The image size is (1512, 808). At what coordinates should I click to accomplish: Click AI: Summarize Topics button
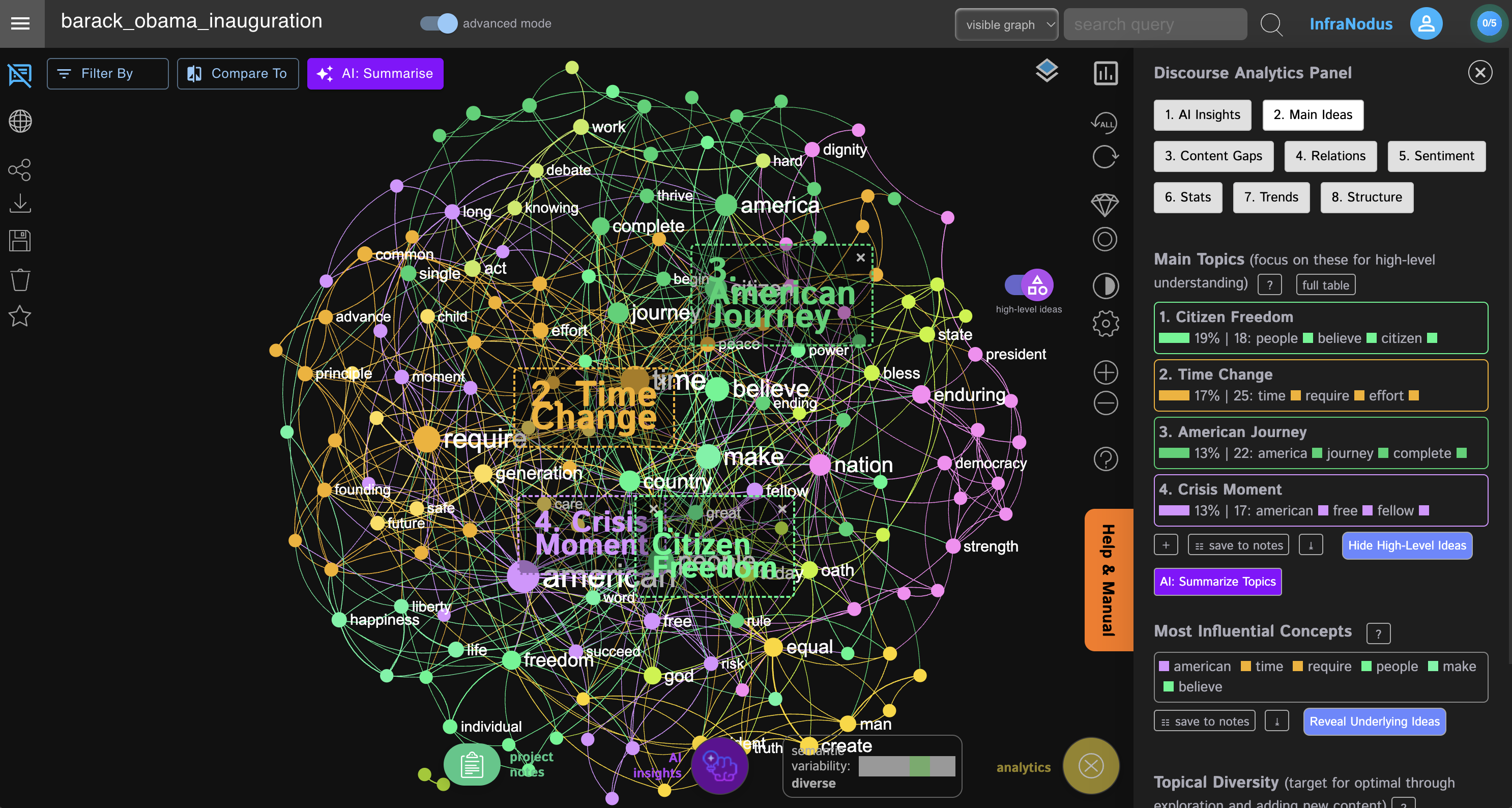point(1217,582)
